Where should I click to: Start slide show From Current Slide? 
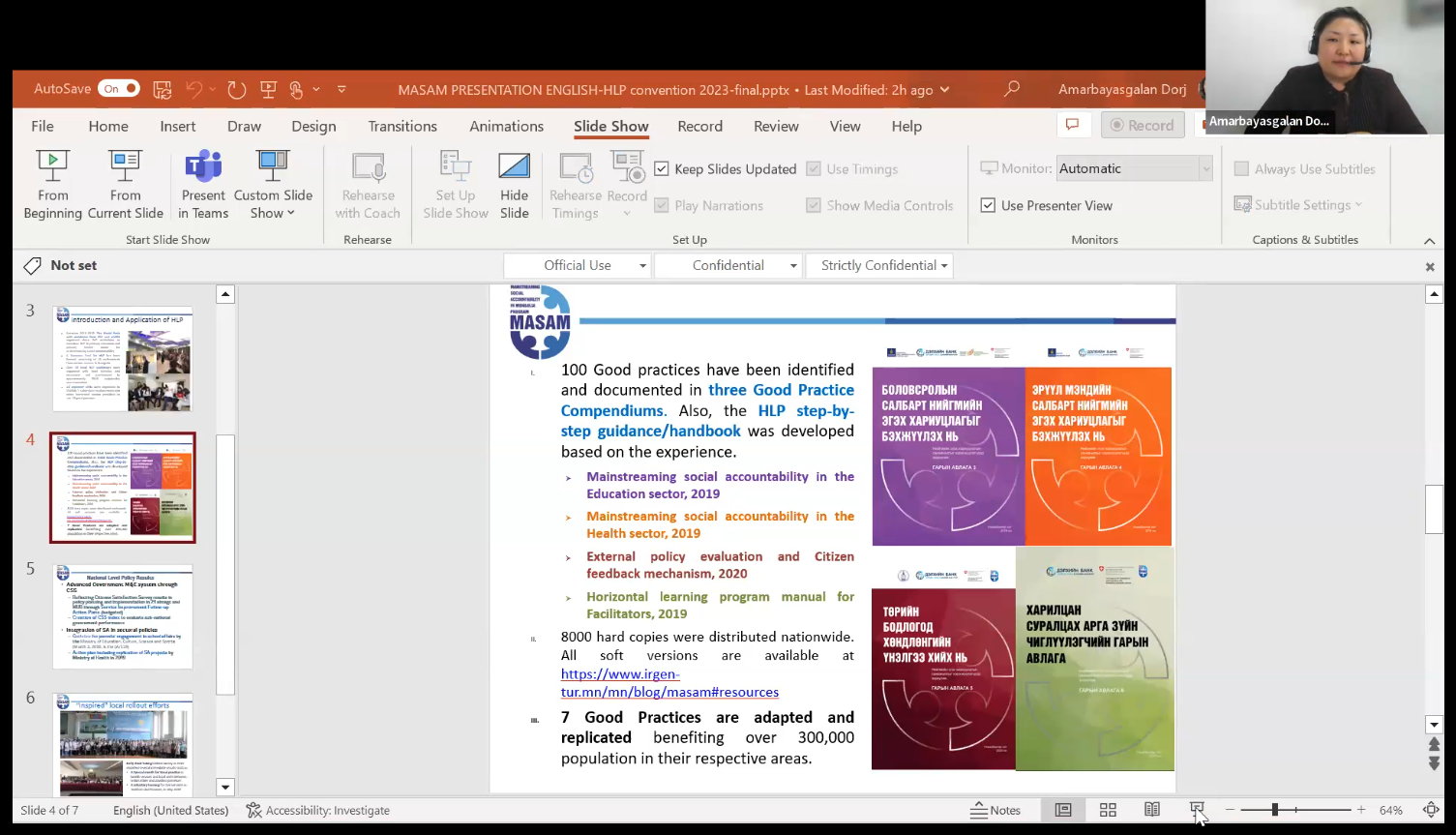pyautogui.click(x=125, y=184)
